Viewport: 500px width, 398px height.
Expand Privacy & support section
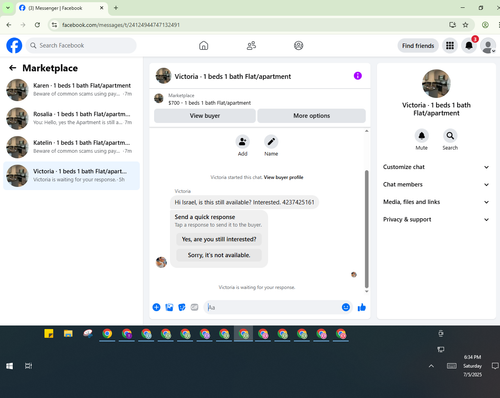(x=436, y=219)
